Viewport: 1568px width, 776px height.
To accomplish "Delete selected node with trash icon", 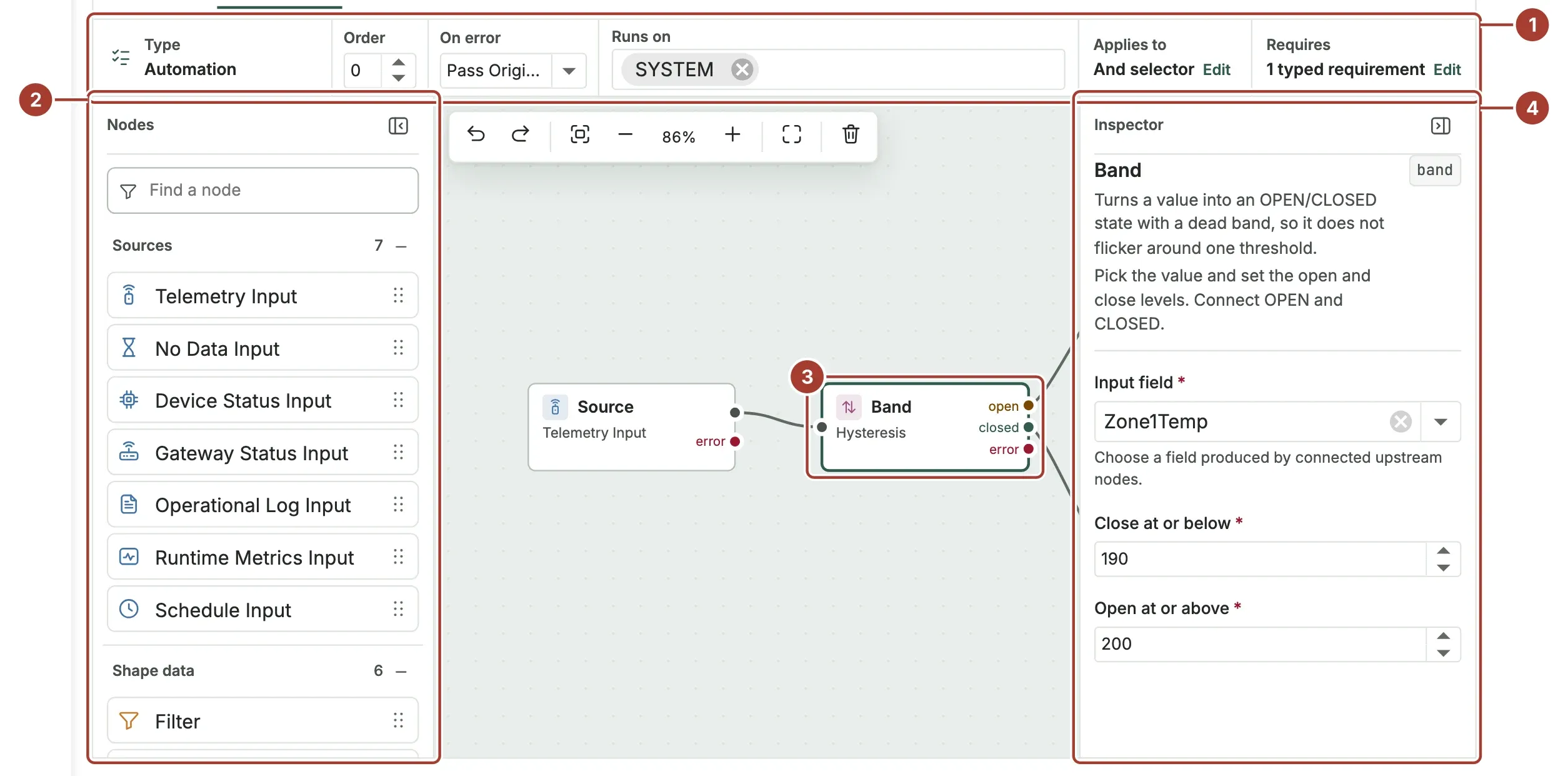I will point(851,134).
